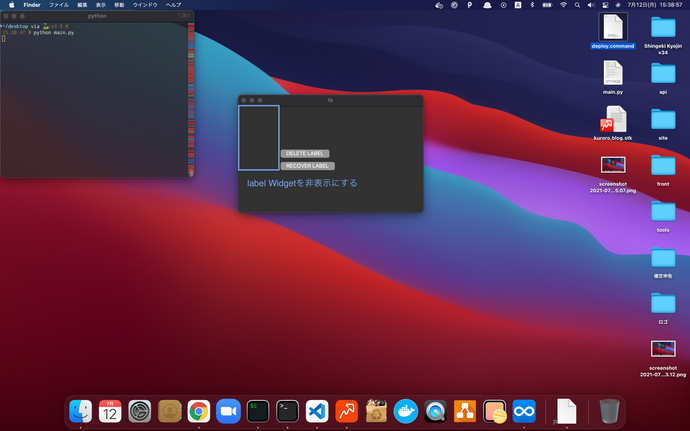Open the ヘルプ menu
The width and height of the screenshot is (690, 431).
point(173,5)
